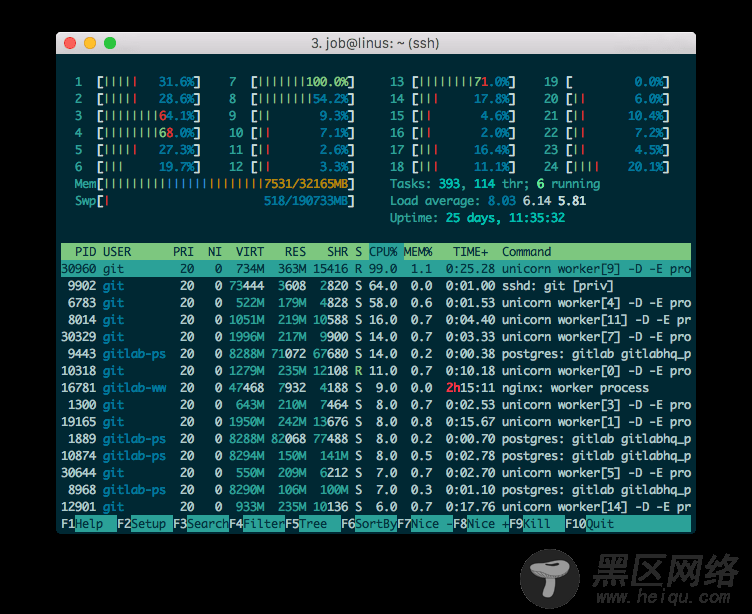Image resolution: width=752 pixels, height=614 pixels.
Task: Select unicorn worker[0] process row
Action: (x=376, y=371)
